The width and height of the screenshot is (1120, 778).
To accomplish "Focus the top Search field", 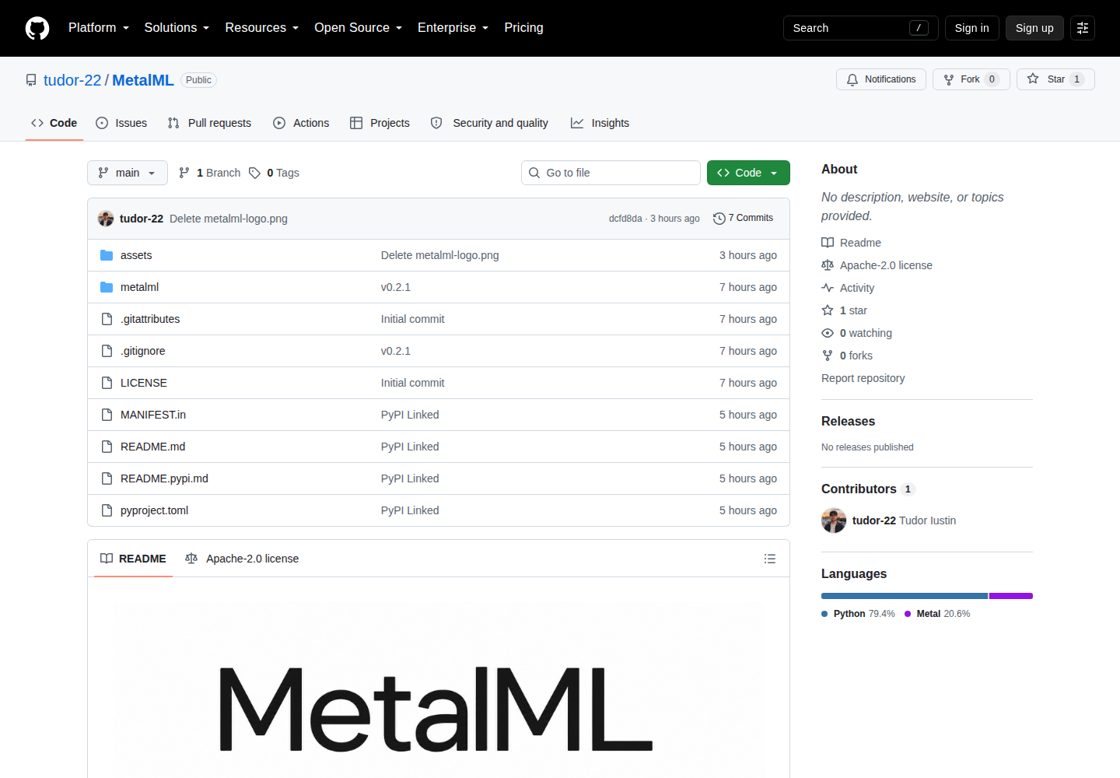I will [861, 28].
